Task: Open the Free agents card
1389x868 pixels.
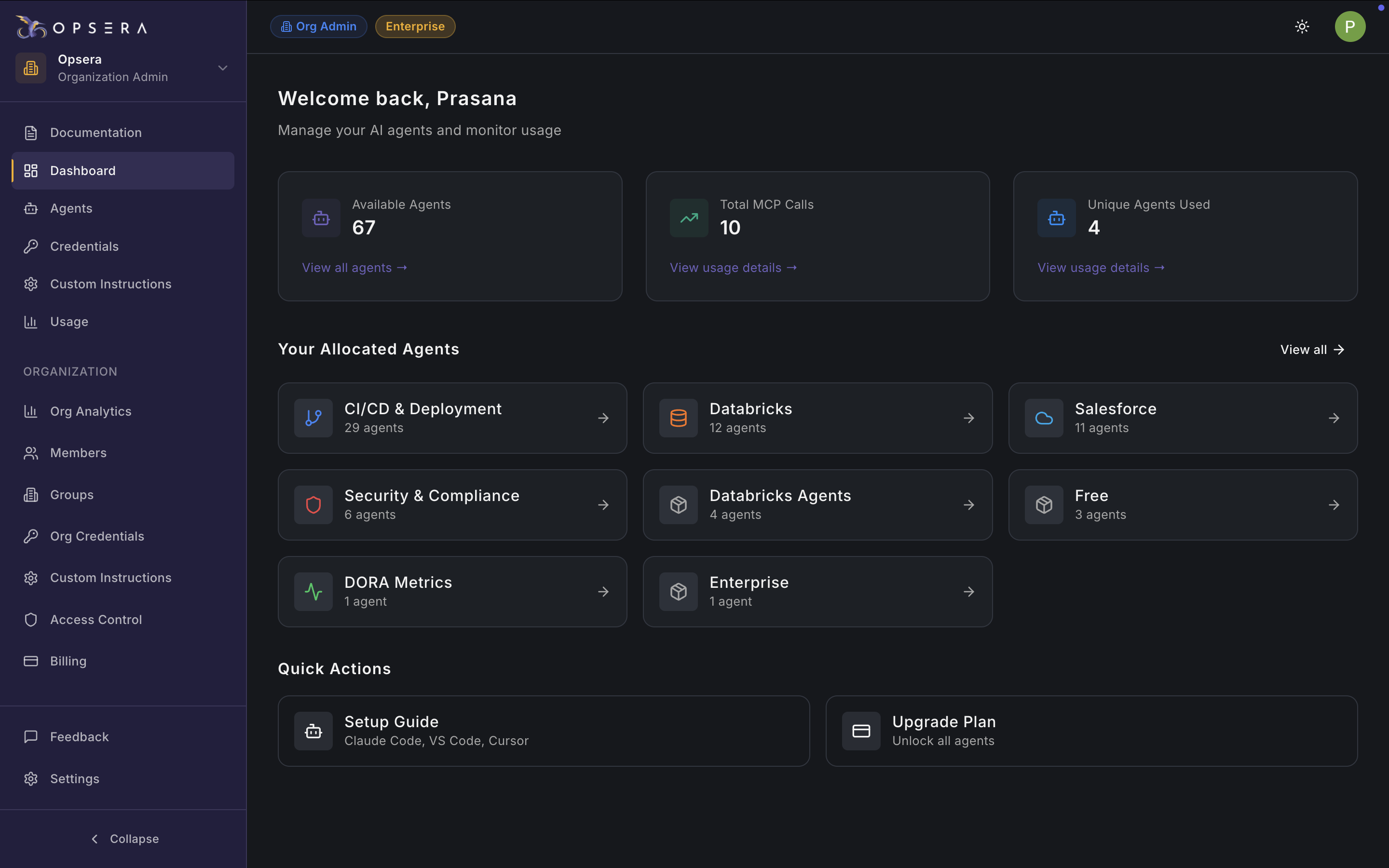Action: pyautogui.click(x=1183, y=504)
